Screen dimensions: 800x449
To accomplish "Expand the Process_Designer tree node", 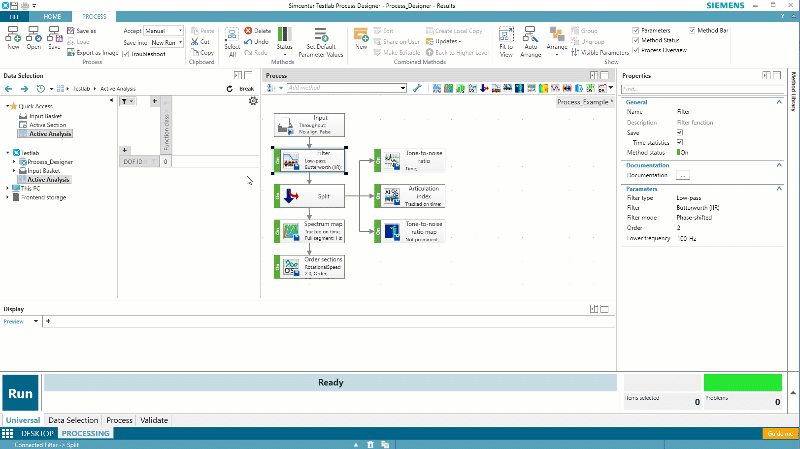I will point(15,161).
